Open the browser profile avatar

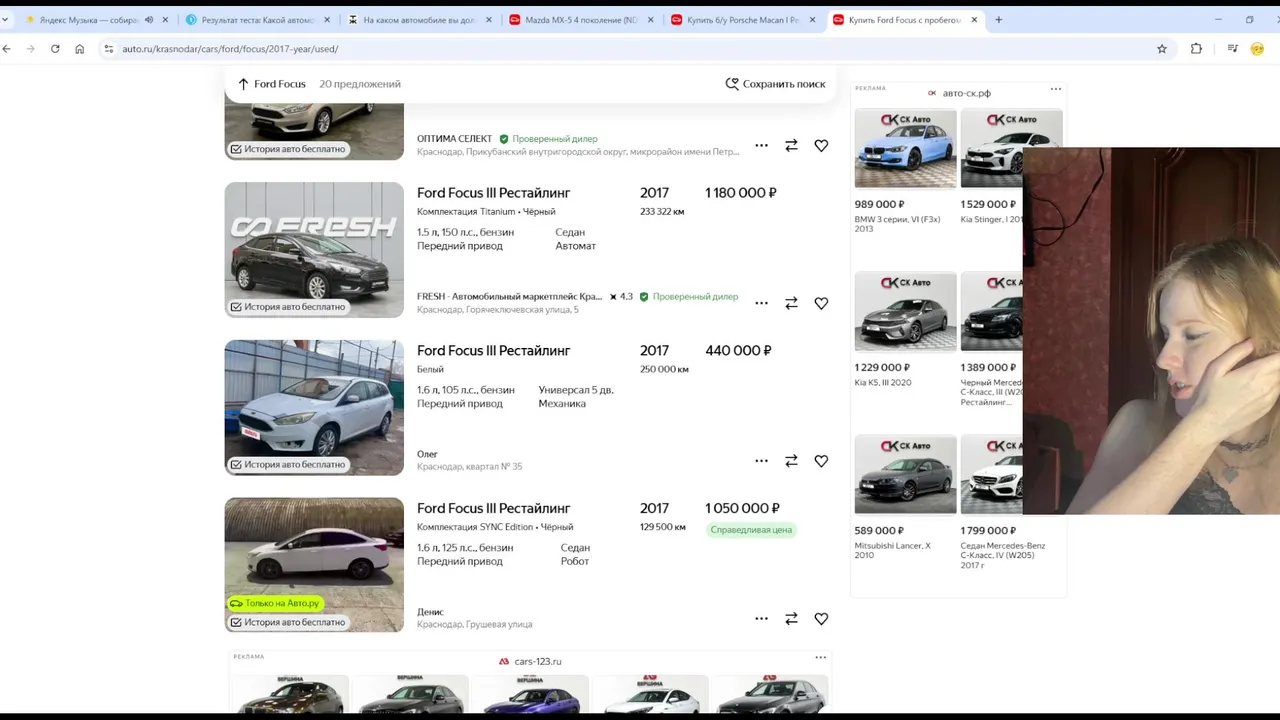click(x=1258, y=49)
